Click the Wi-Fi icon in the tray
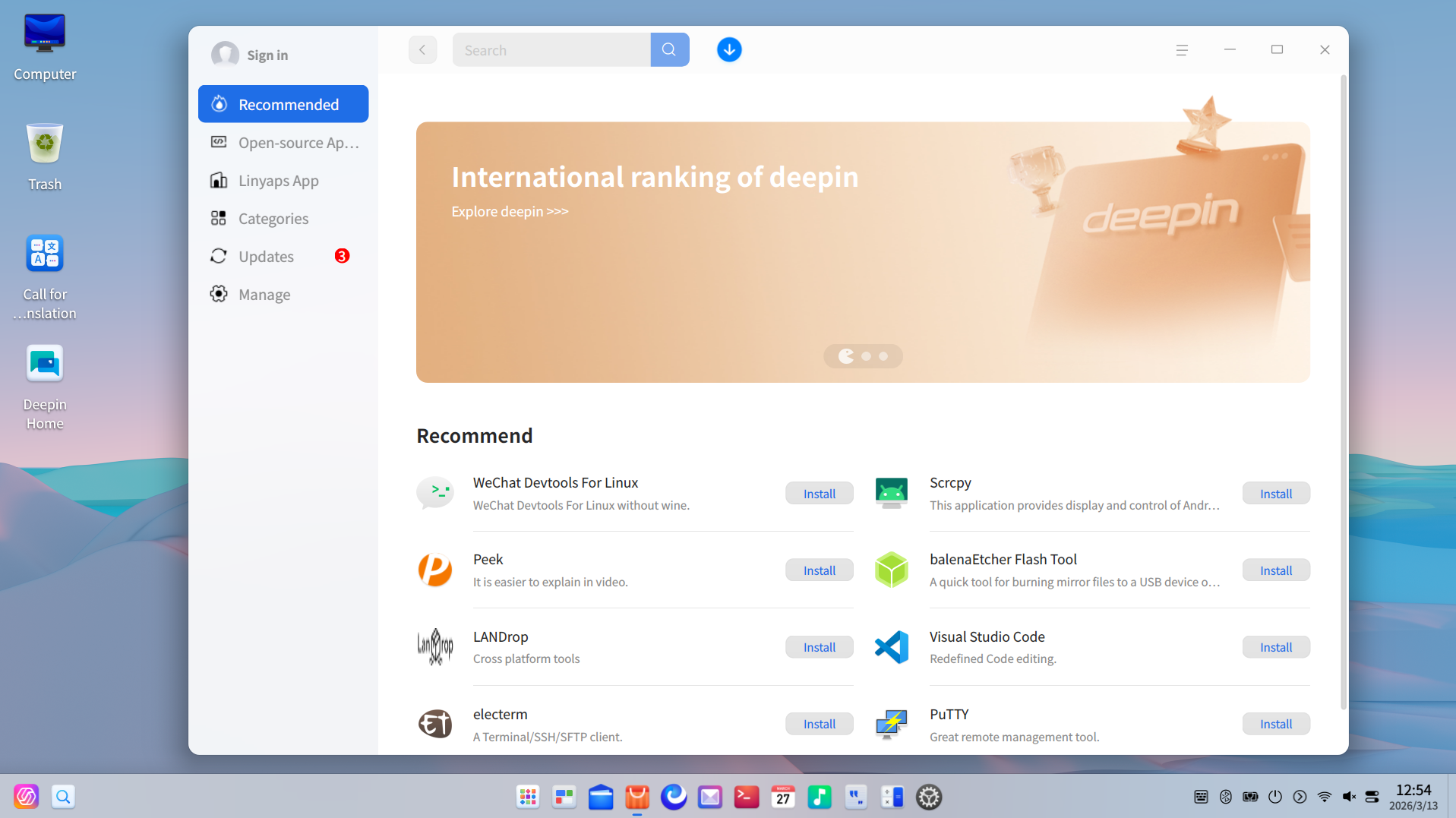 (1325, 797)
